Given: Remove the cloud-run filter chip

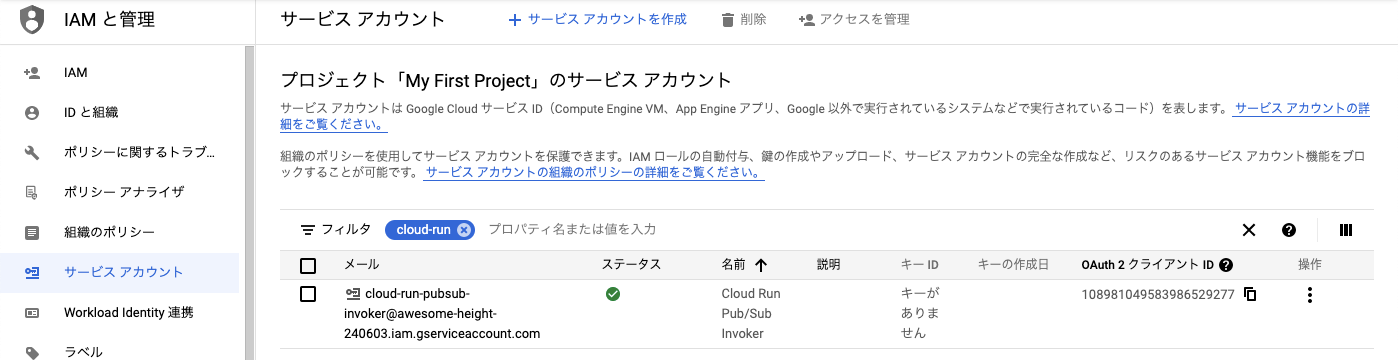Looking at the screenshot, I should pyautogui.click(x=463, y=230).
